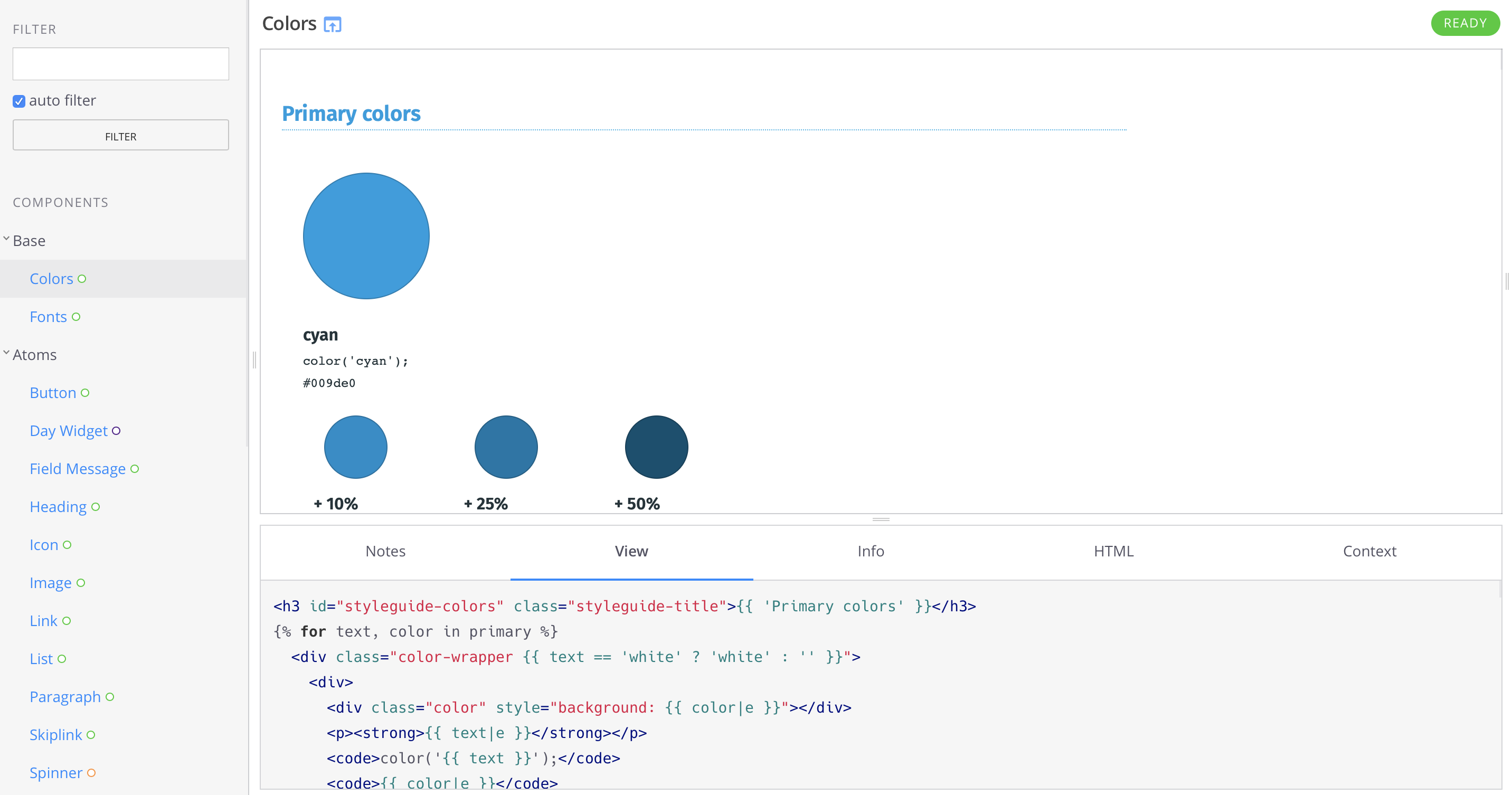Open the Heading component

coord(58,507)
